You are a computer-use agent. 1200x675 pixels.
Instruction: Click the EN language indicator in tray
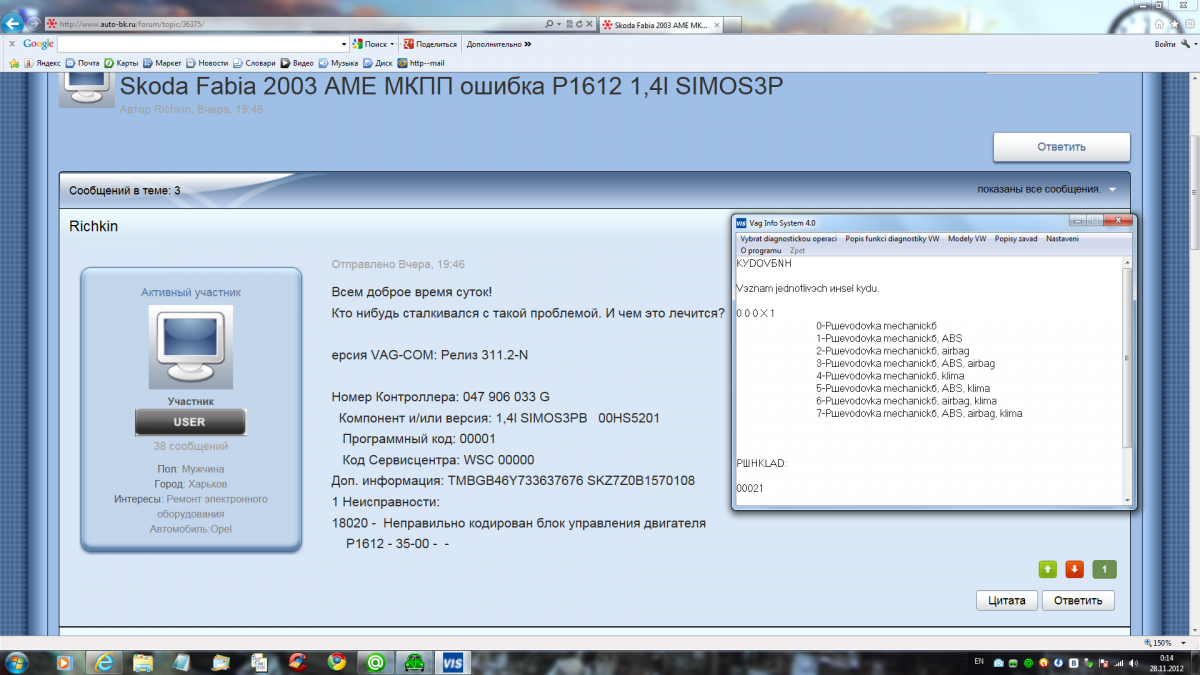coord(980,662)
